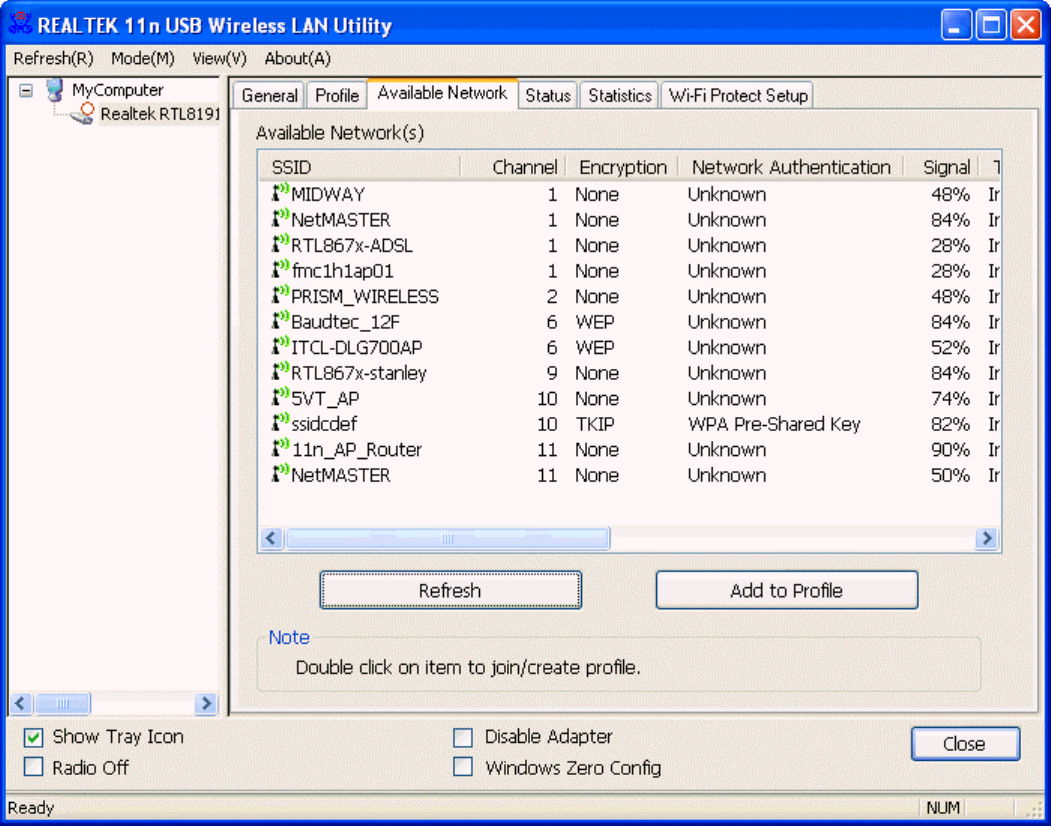Viewport: 1051px width, 826px height.
Task: Click tree panel scroll right arrow
Action: (206, 703)
